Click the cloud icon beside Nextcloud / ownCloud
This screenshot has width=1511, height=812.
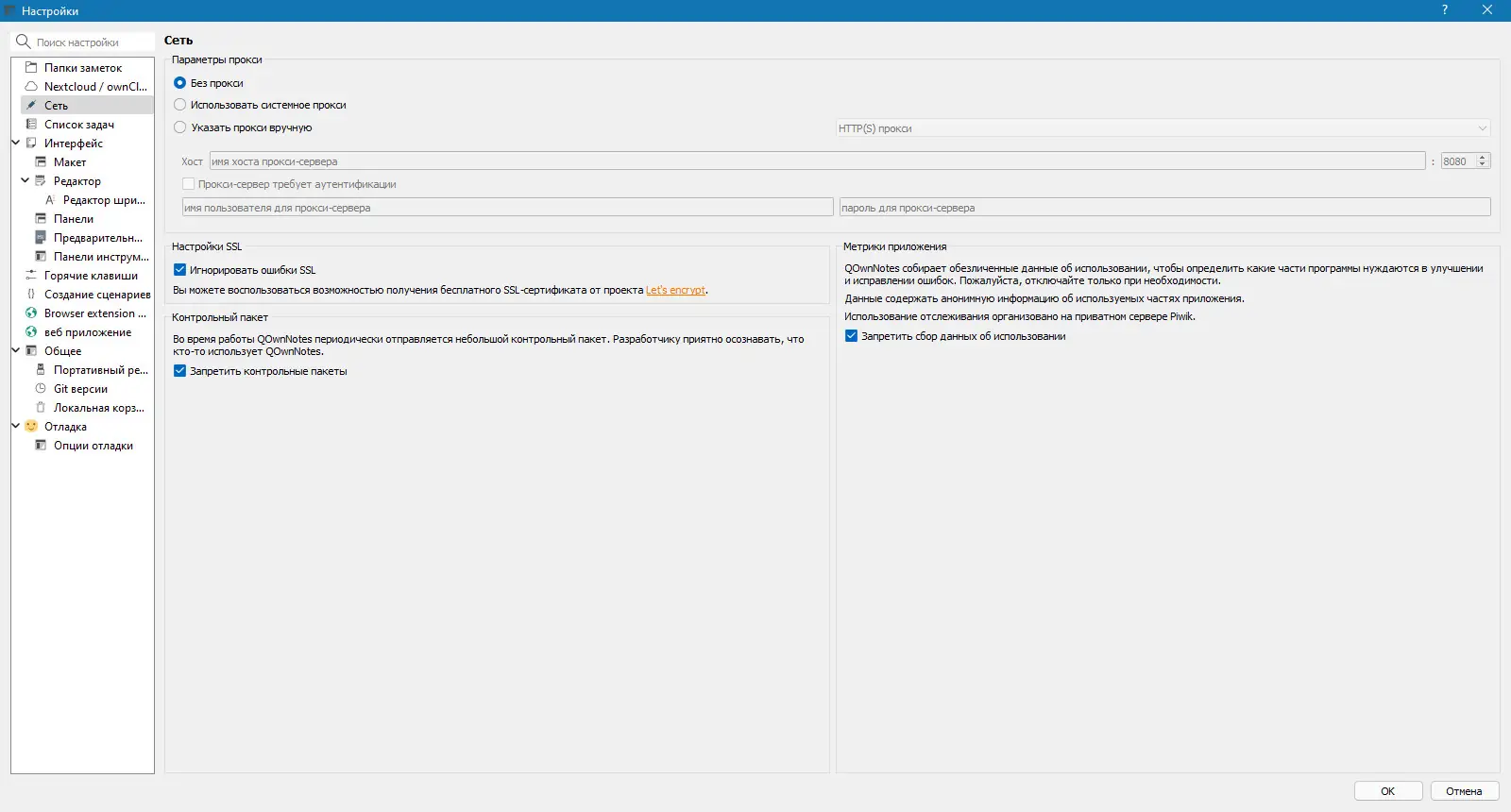coord(31,87)
